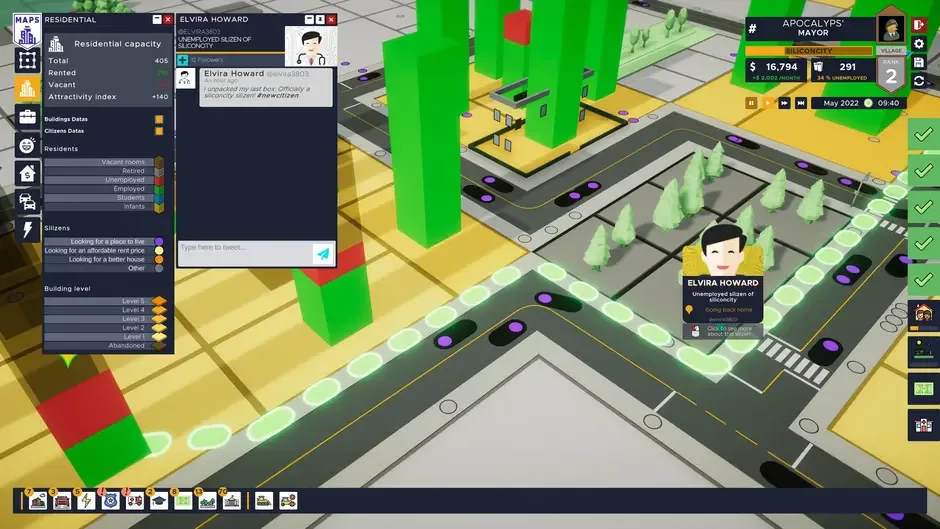Open education graduation cap tool
The image size is (940, 529).
point(159,501)
